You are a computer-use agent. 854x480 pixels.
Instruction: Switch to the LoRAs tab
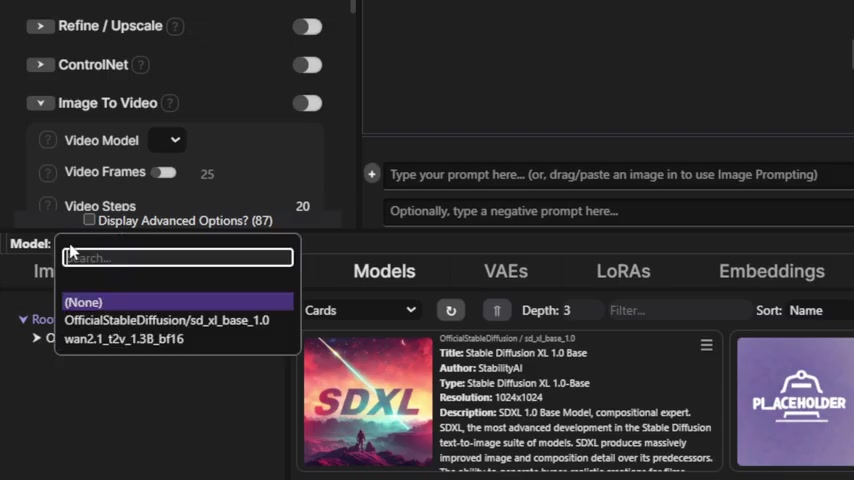coord(624,271)
